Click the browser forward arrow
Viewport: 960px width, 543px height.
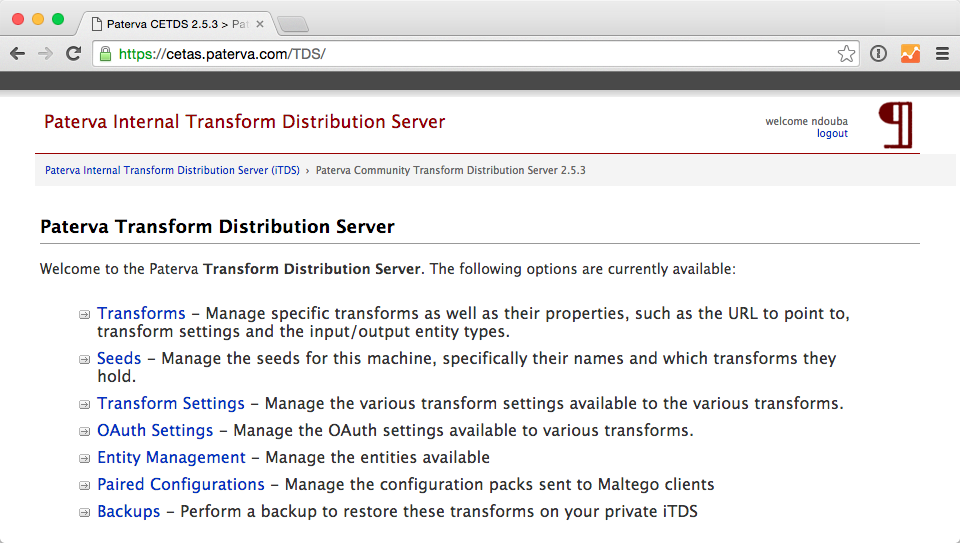click(x=45, y=54)
